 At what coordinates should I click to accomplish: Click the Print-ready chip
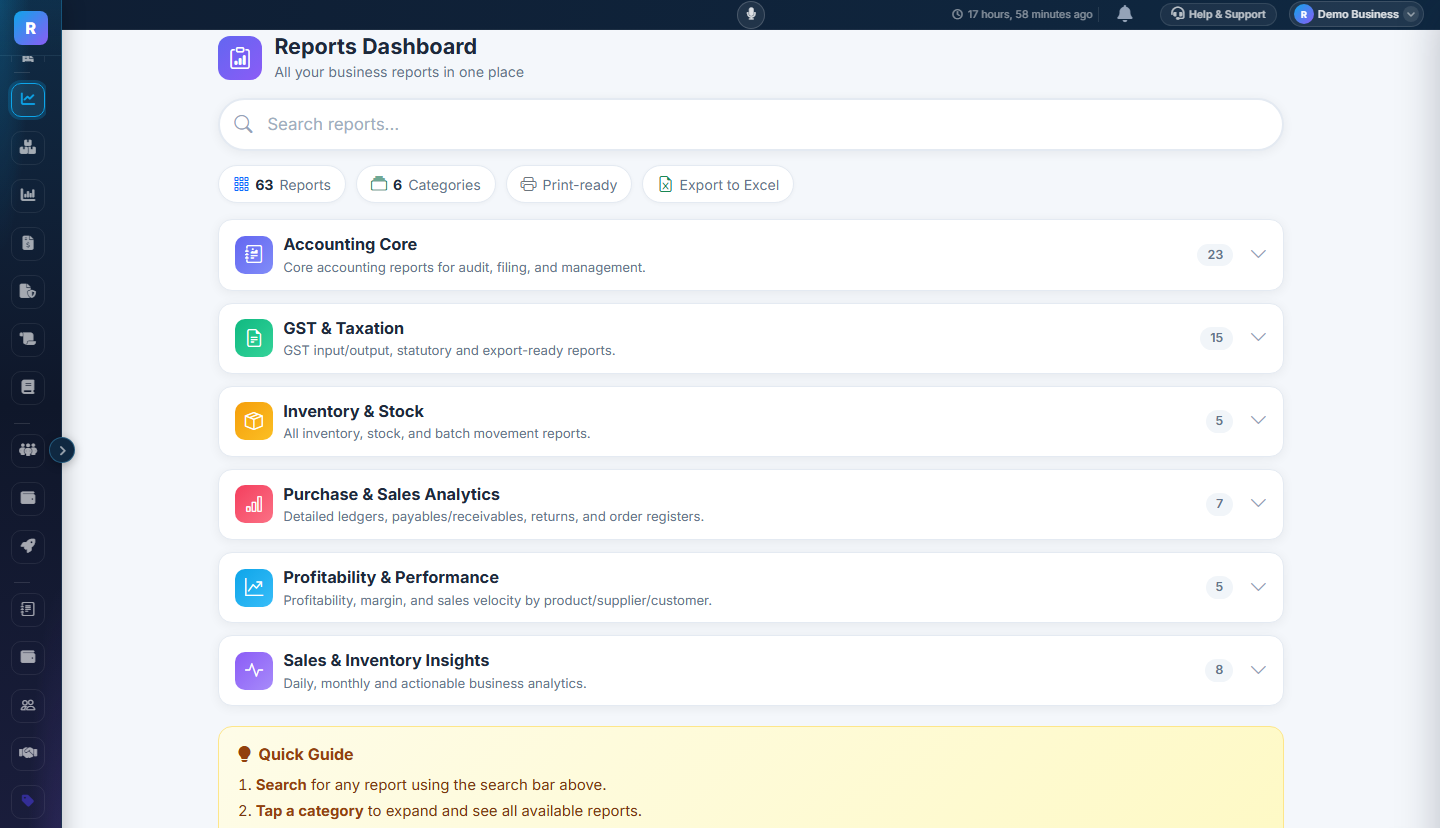[569, 184]
